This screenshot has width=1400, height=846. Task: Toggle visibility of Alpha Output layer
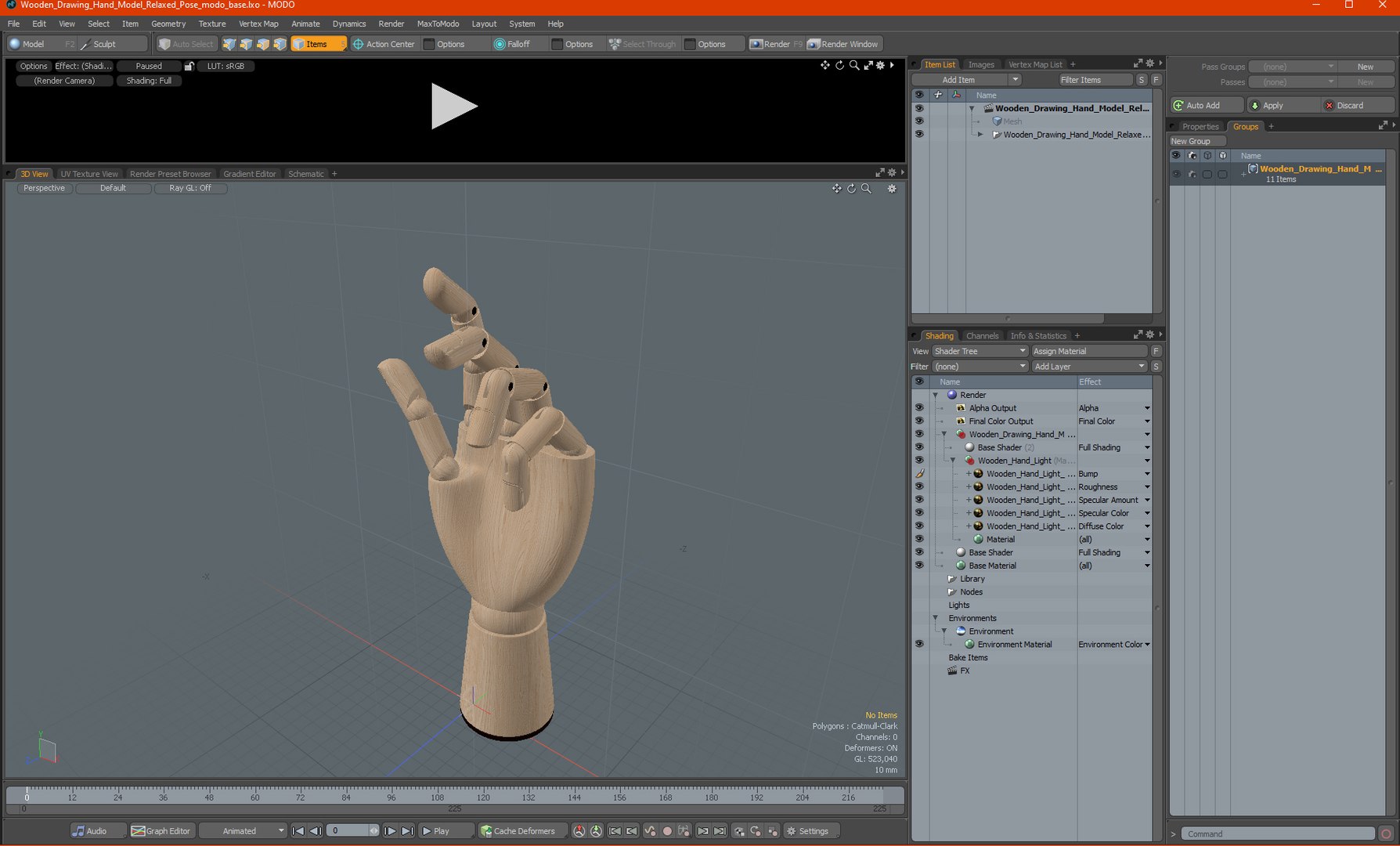(x=919, y=408)
